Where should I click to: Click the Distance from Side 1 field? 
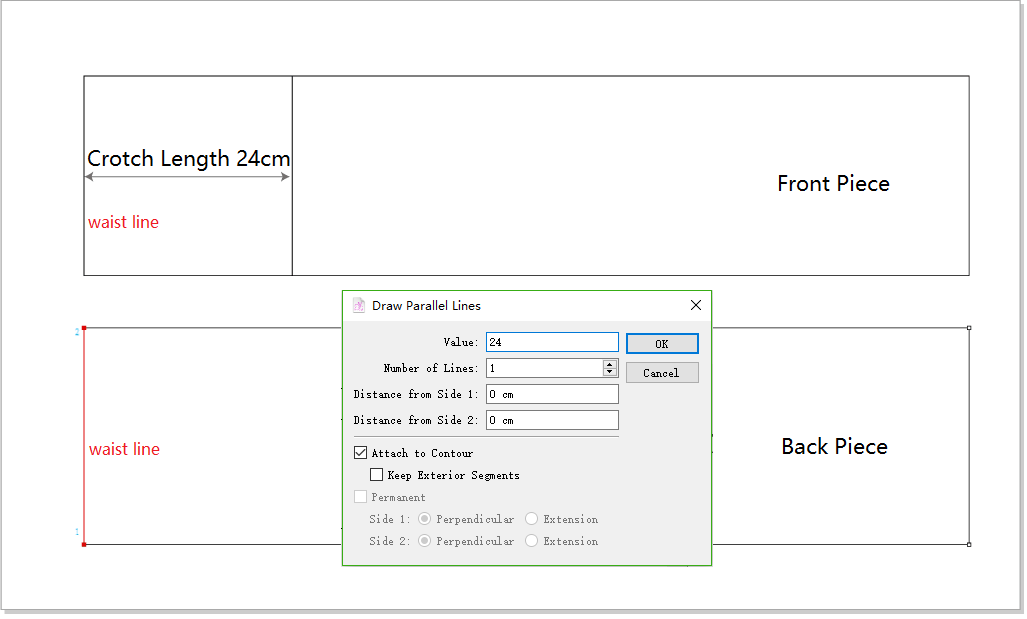pyautogui.click(x=552, y=394)
